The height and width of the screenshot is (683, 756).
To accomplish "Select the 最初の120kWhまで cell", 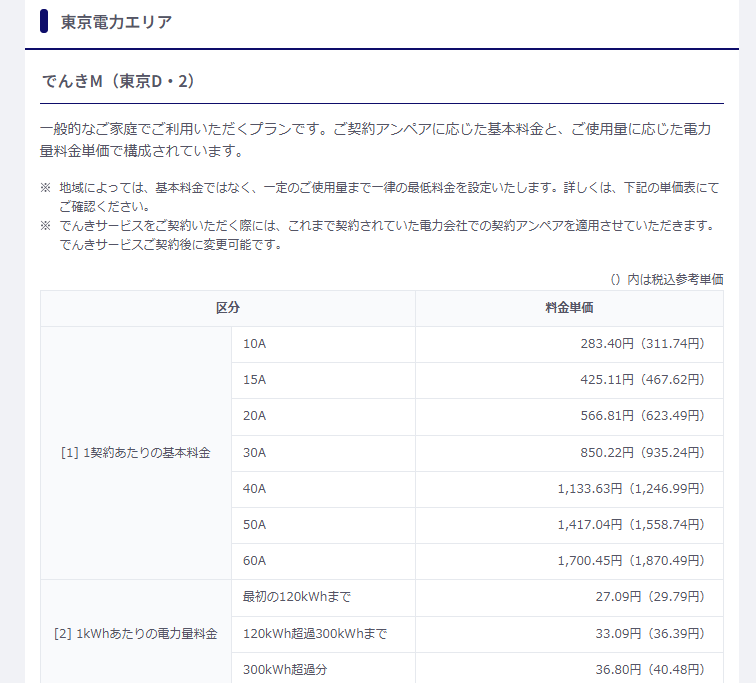I will (x=323, y=598).
